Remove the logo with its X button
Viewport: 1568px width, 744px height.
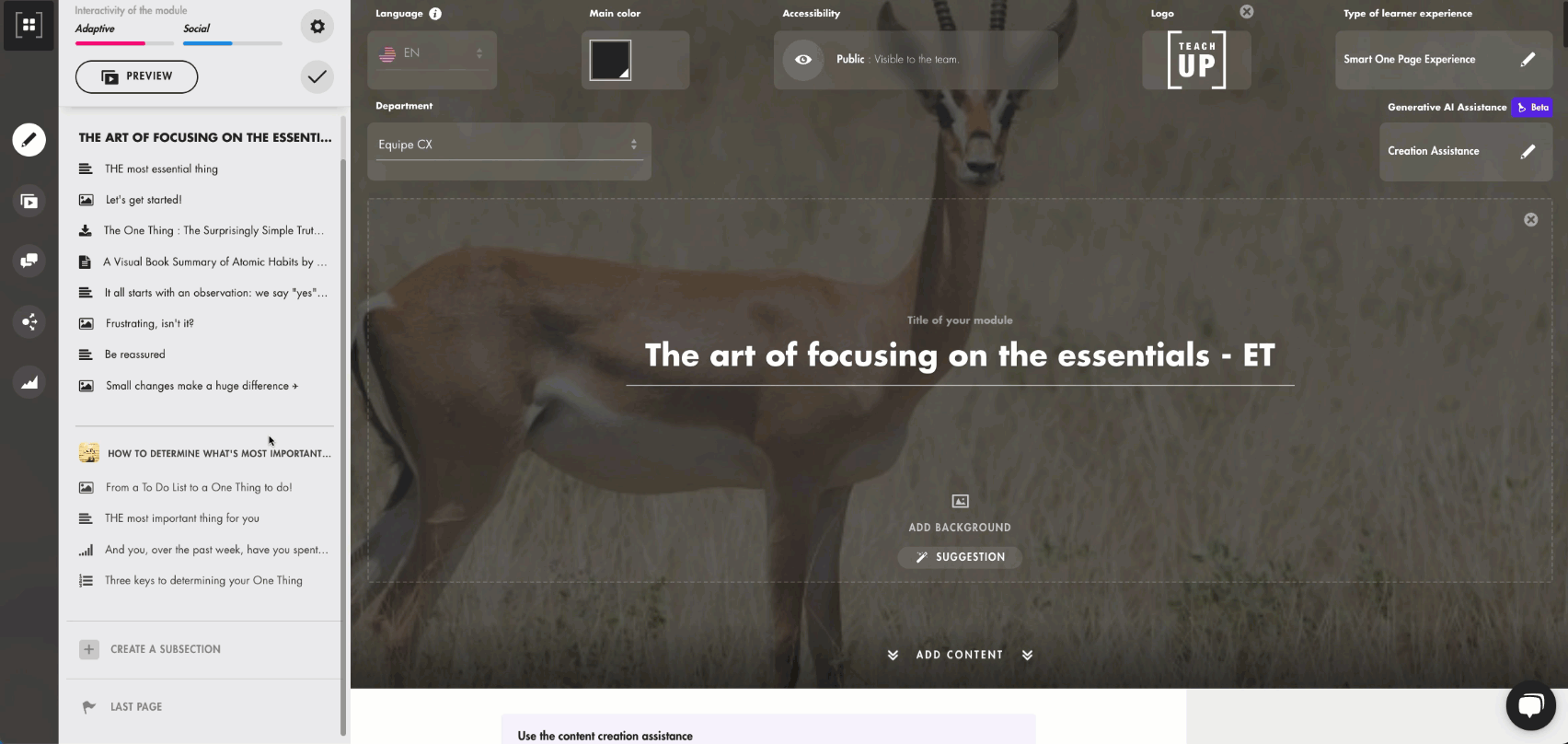pos(1246,12)
